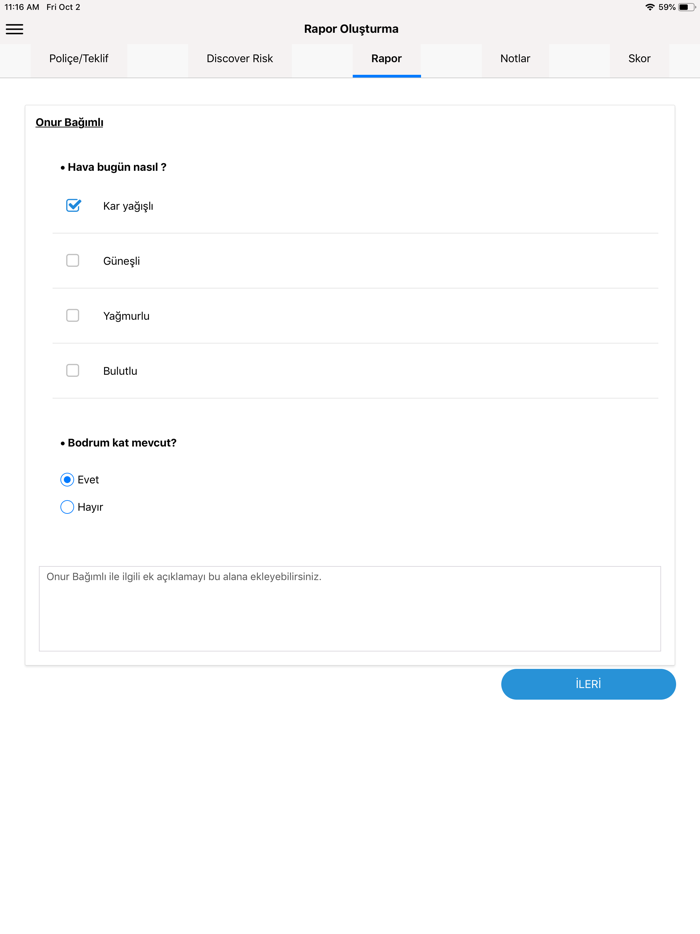
Task: Click the Hava bugün nasıl question label
Action: click(116, 167)
